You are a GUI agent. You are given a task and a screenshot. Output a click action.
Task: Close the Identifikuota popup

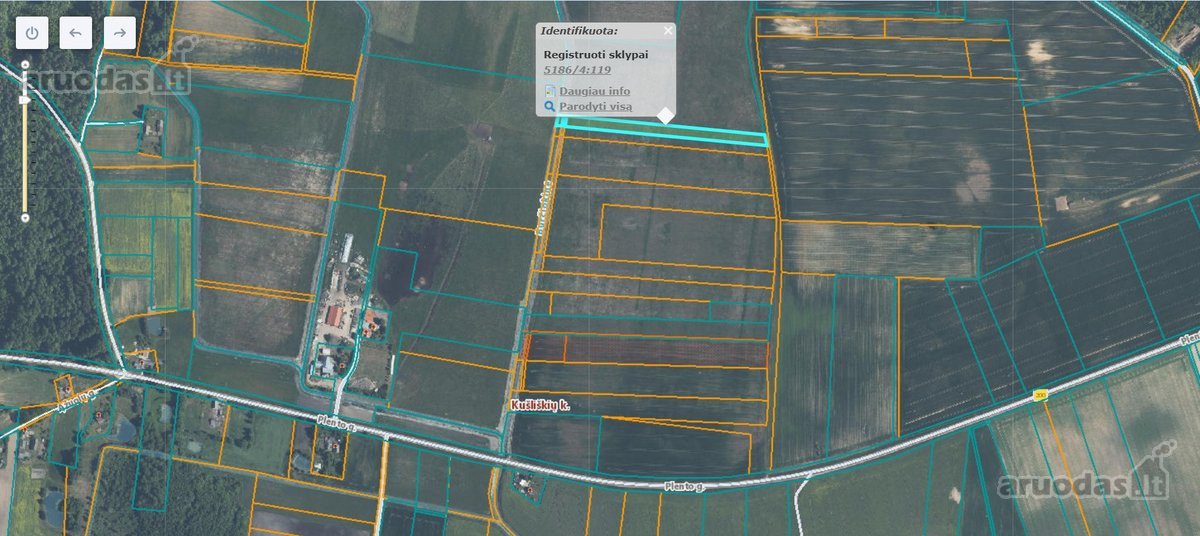coord(668,31)
